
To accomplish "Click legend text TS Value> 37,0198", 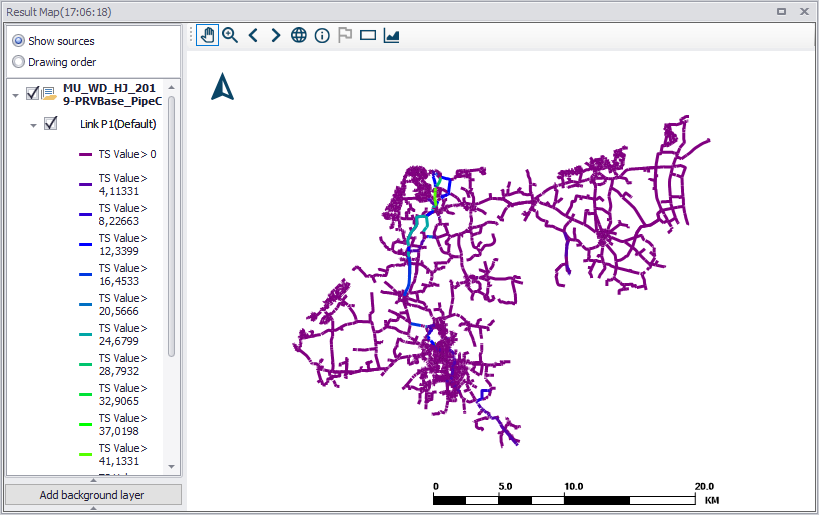I will click(123, 425).
